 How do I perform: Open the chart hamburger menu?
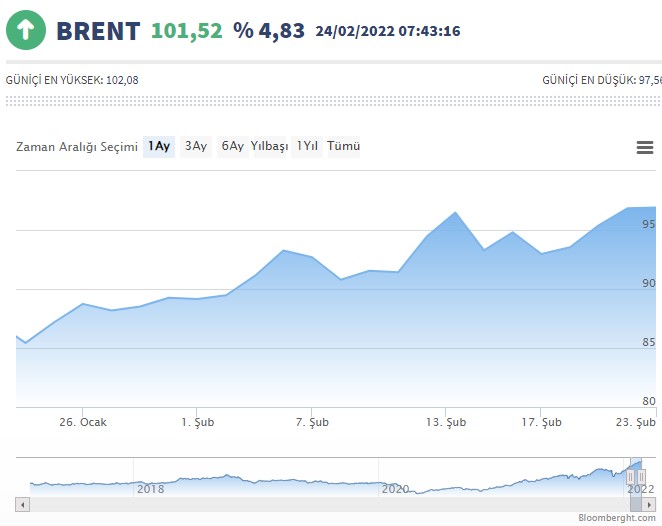tap(645, 148)
